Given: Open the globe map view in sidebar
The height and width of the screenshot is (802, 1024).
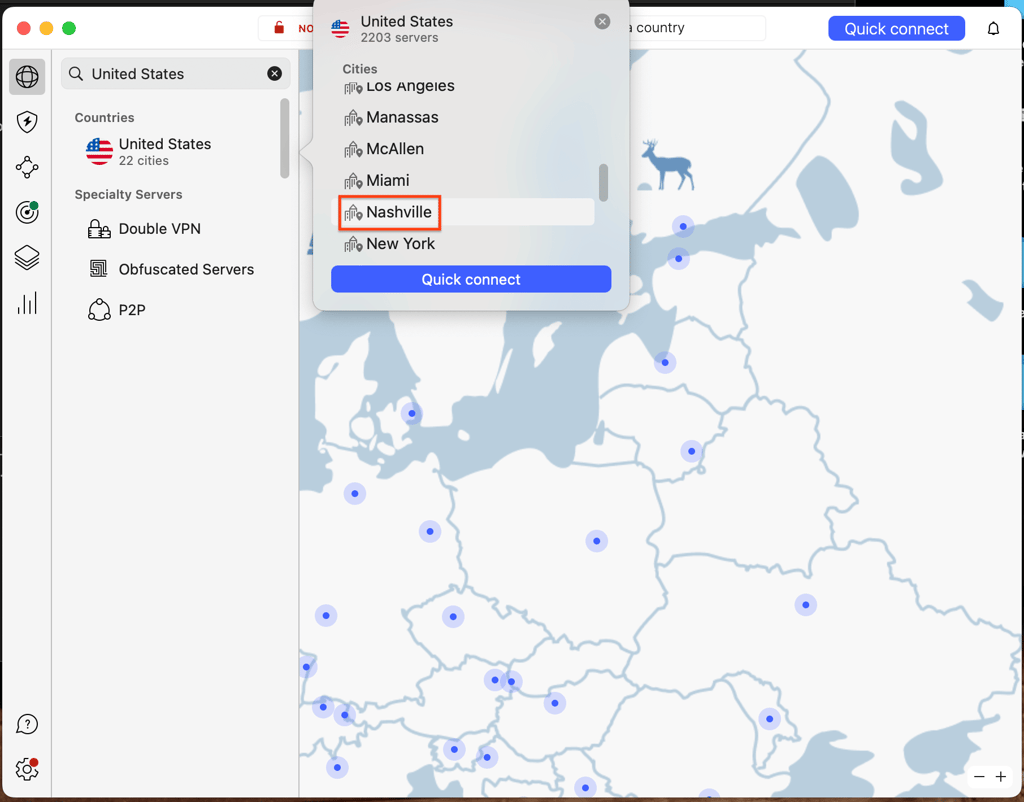Looking at the screenshot, I should pos(27,76).
